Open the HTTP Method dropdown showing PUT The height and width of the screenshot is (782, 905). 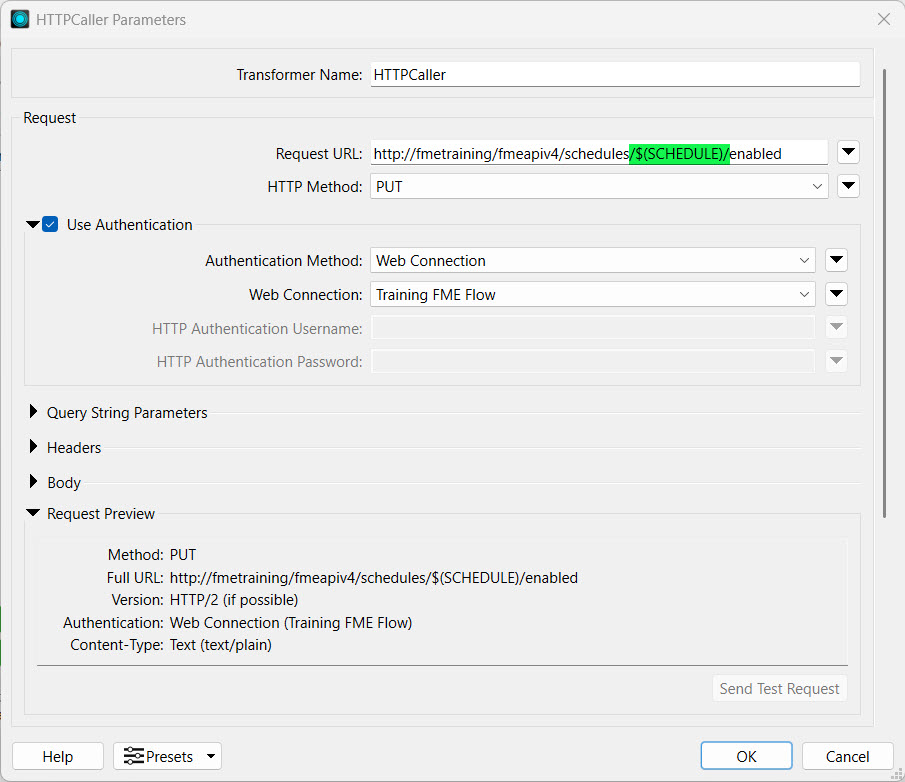click(598, 186)
